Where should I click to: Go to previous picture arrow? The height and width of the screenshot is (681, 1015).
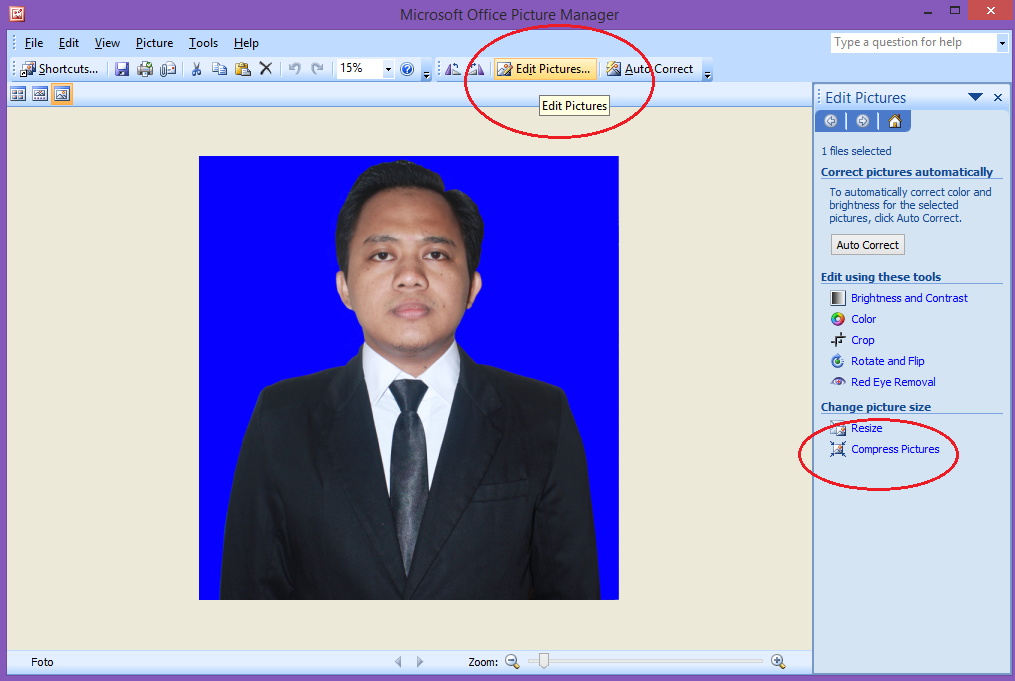(x=398, y=662)
